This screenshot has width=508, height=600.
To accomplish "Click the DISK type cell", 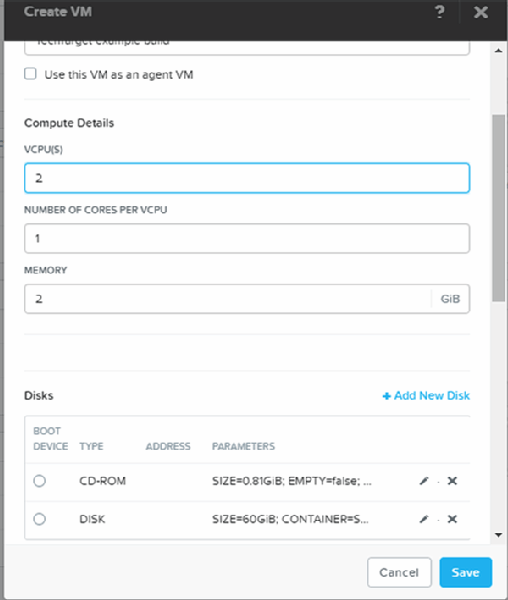I will tap(92, 519).
